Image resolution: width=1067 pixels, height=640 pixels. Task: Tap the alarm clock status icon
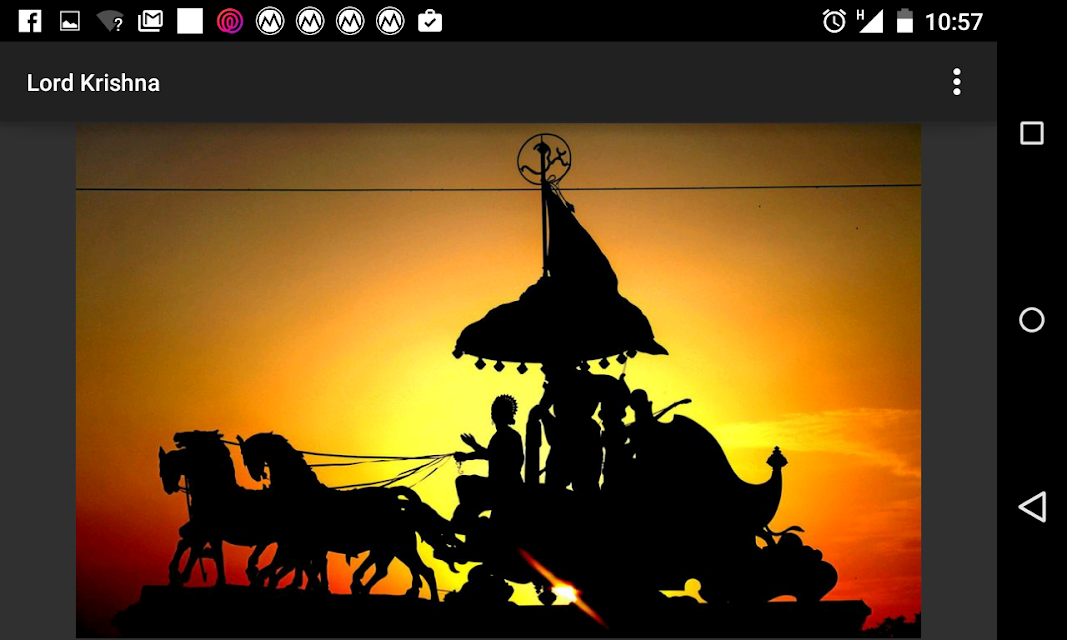coord(834,21)
